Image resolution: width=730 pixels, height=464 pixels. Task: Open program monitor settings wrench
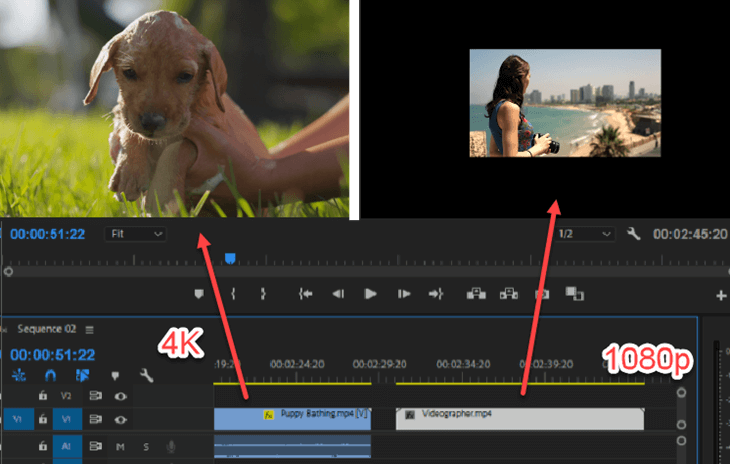point(633,234)
